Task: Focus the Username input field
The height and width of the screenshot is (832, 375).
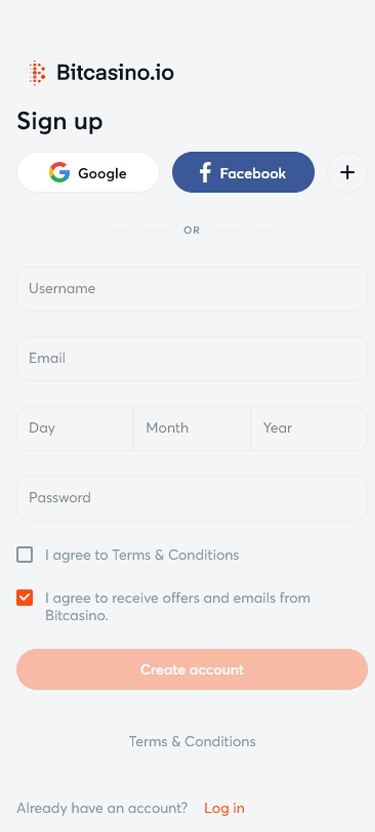Action: tap(192, 289)
